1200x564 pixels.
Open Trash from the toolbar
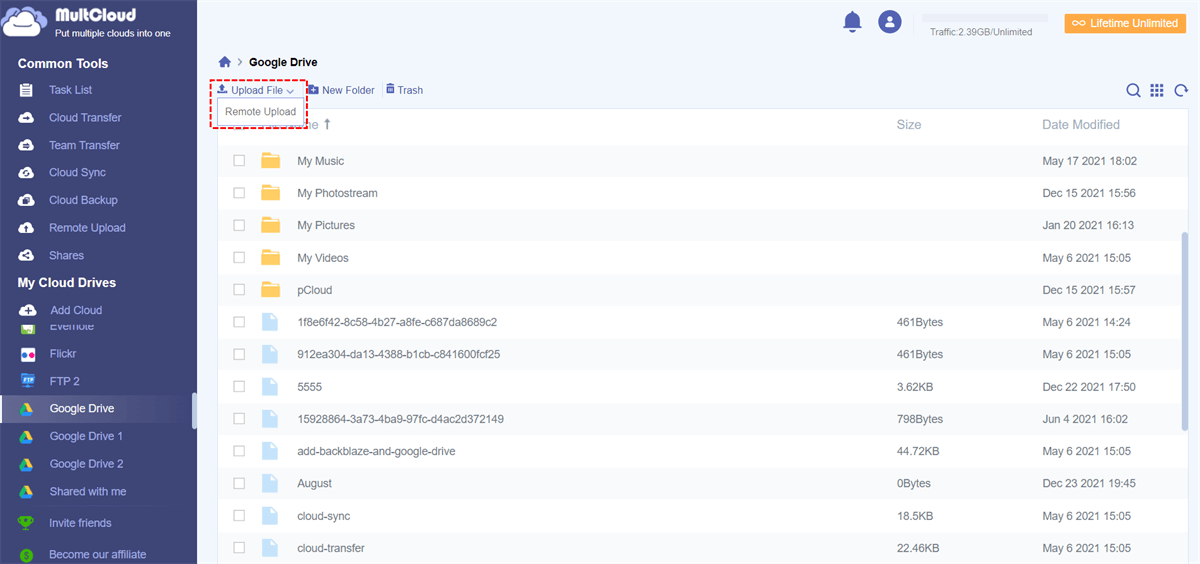[x=404, y=90]
